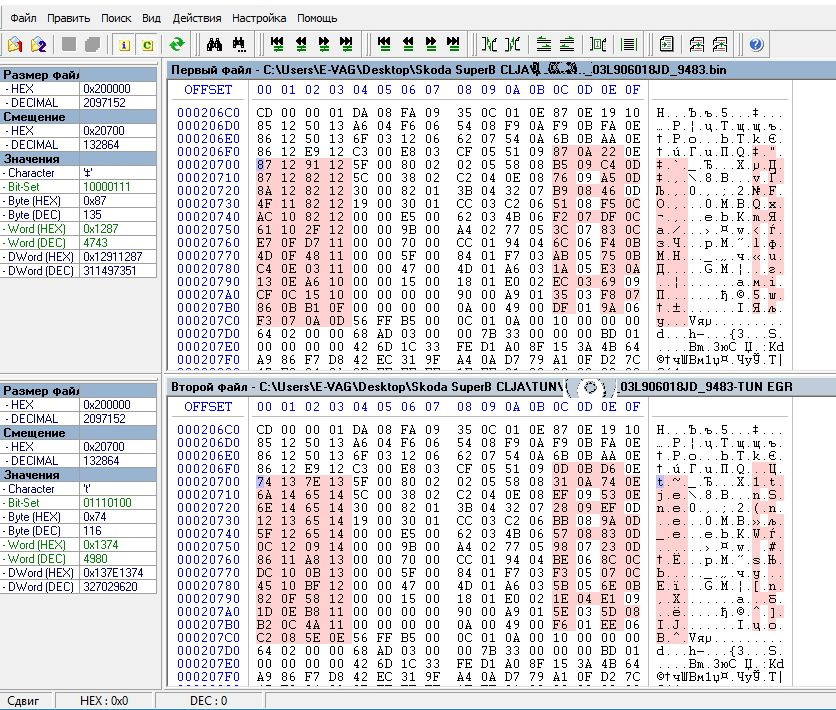Toggle the yellow 'C' panel button

tap(148, 45)
